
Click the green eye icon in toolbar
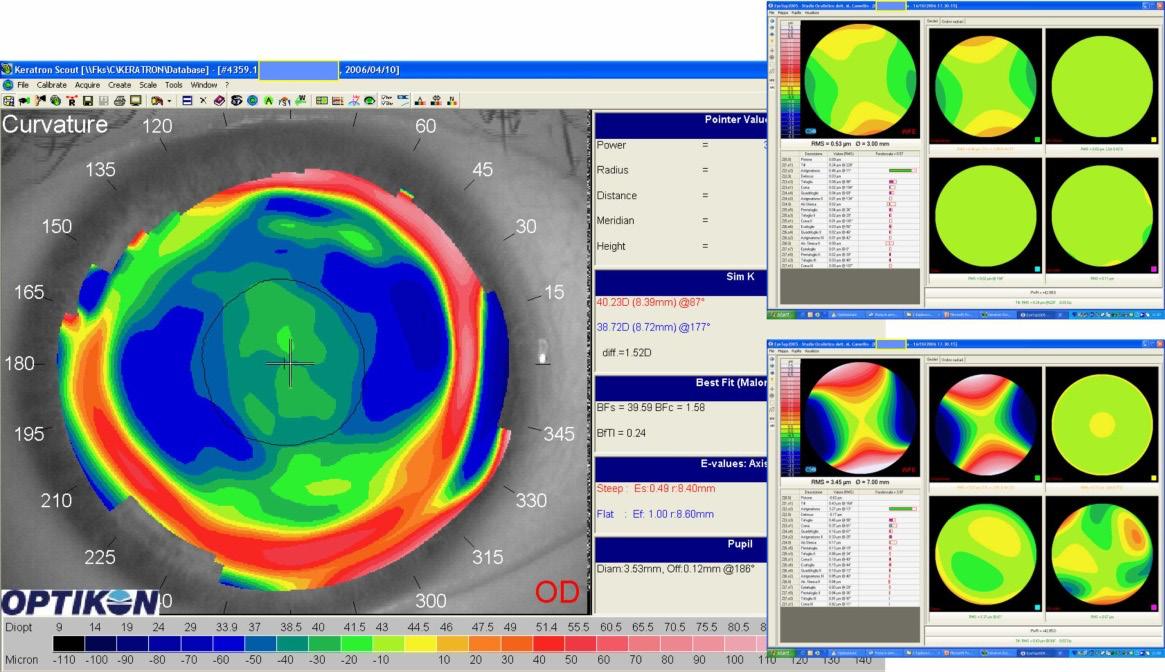click(x=369, y=100)
